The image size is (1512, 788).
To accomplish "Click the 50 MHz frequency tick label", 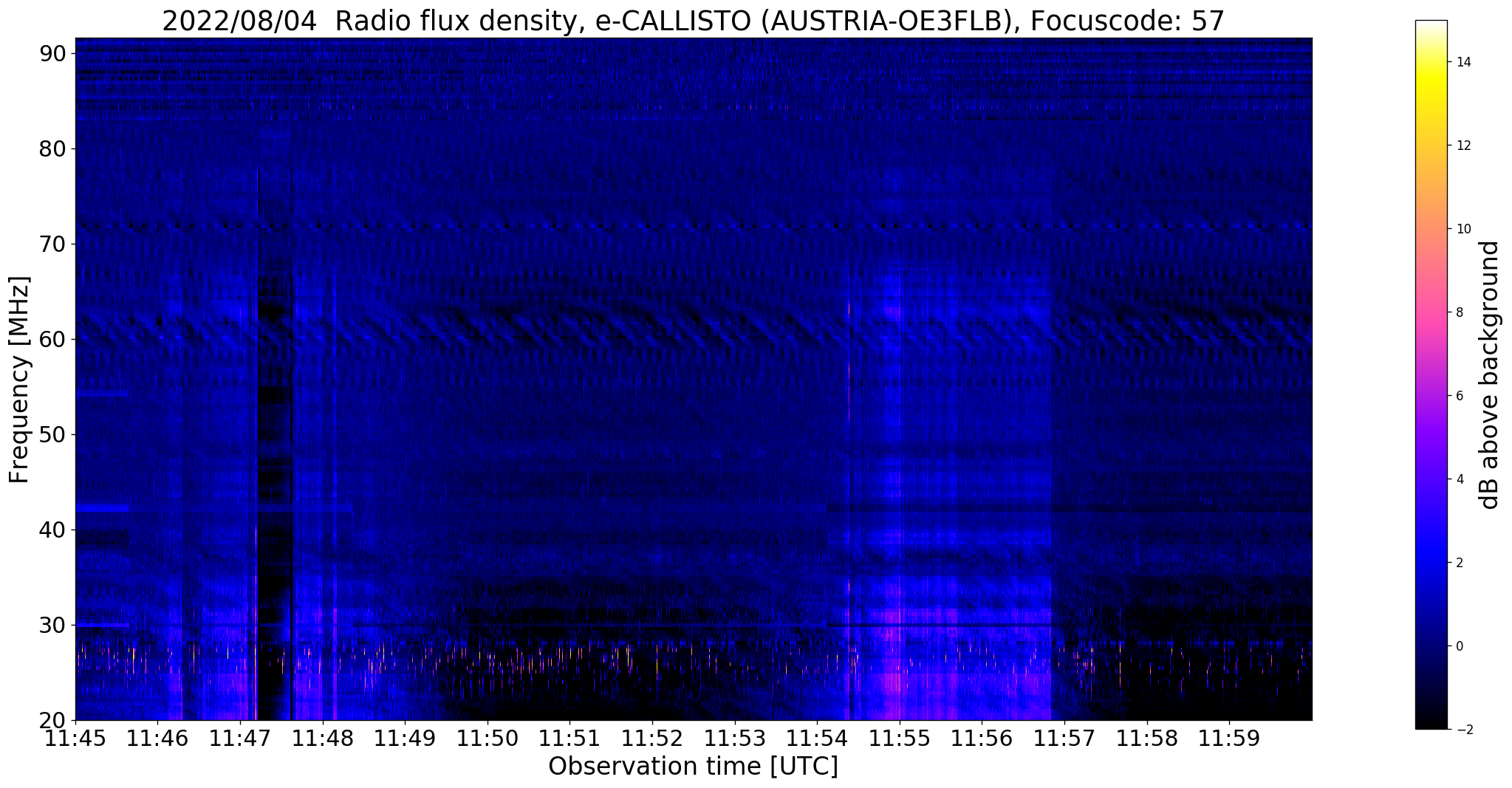I will coord(52,434).
